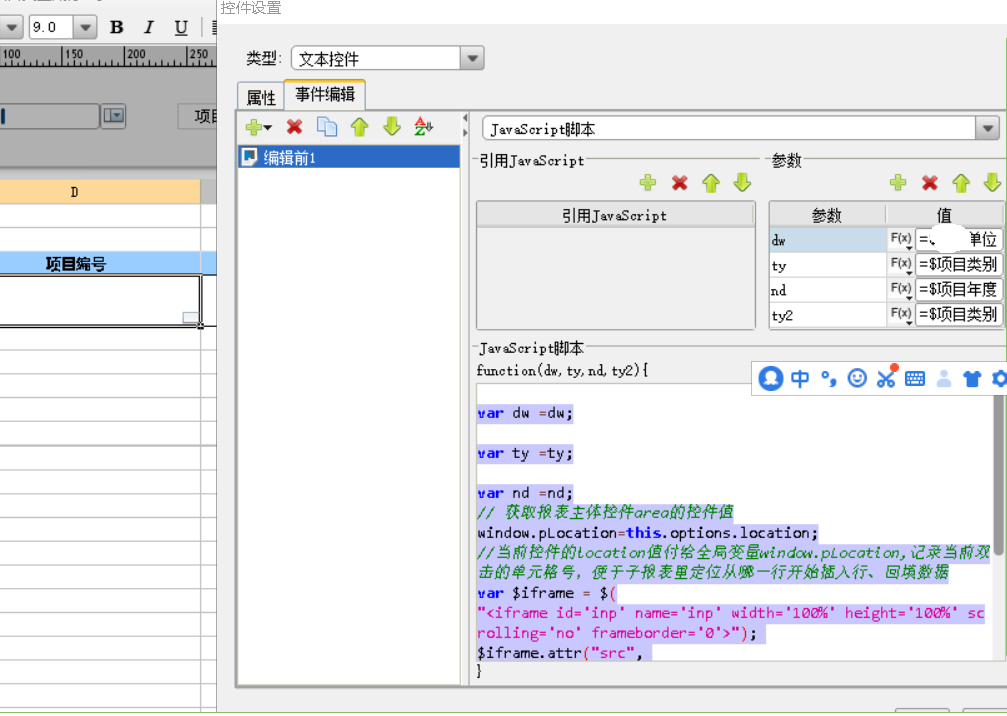Open the F(x) formula selector for nd

pyautogui.click(x=900, y=290)
